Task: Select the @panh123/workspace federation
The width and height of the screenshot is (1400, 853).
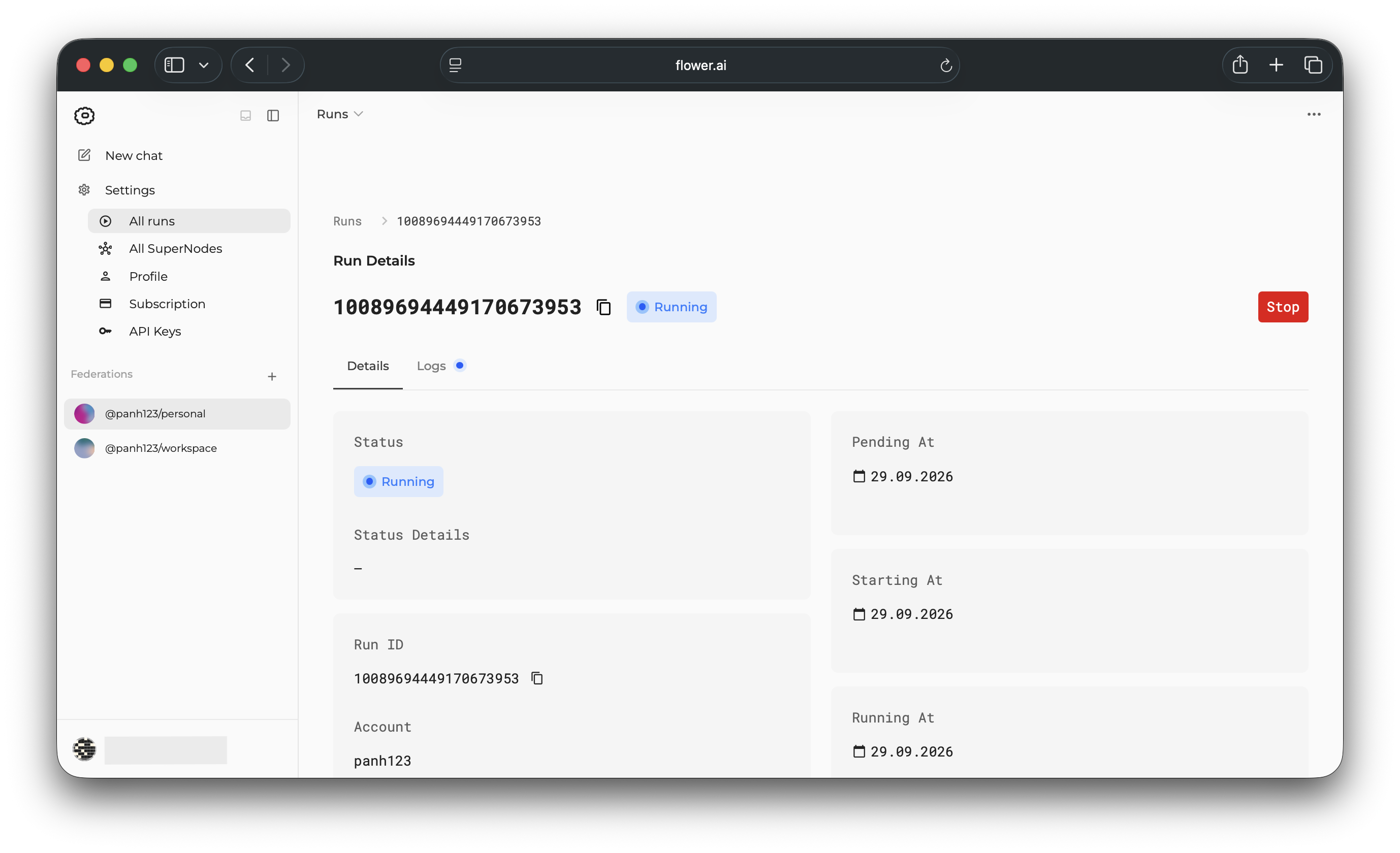Action: (x=177, y=448)
